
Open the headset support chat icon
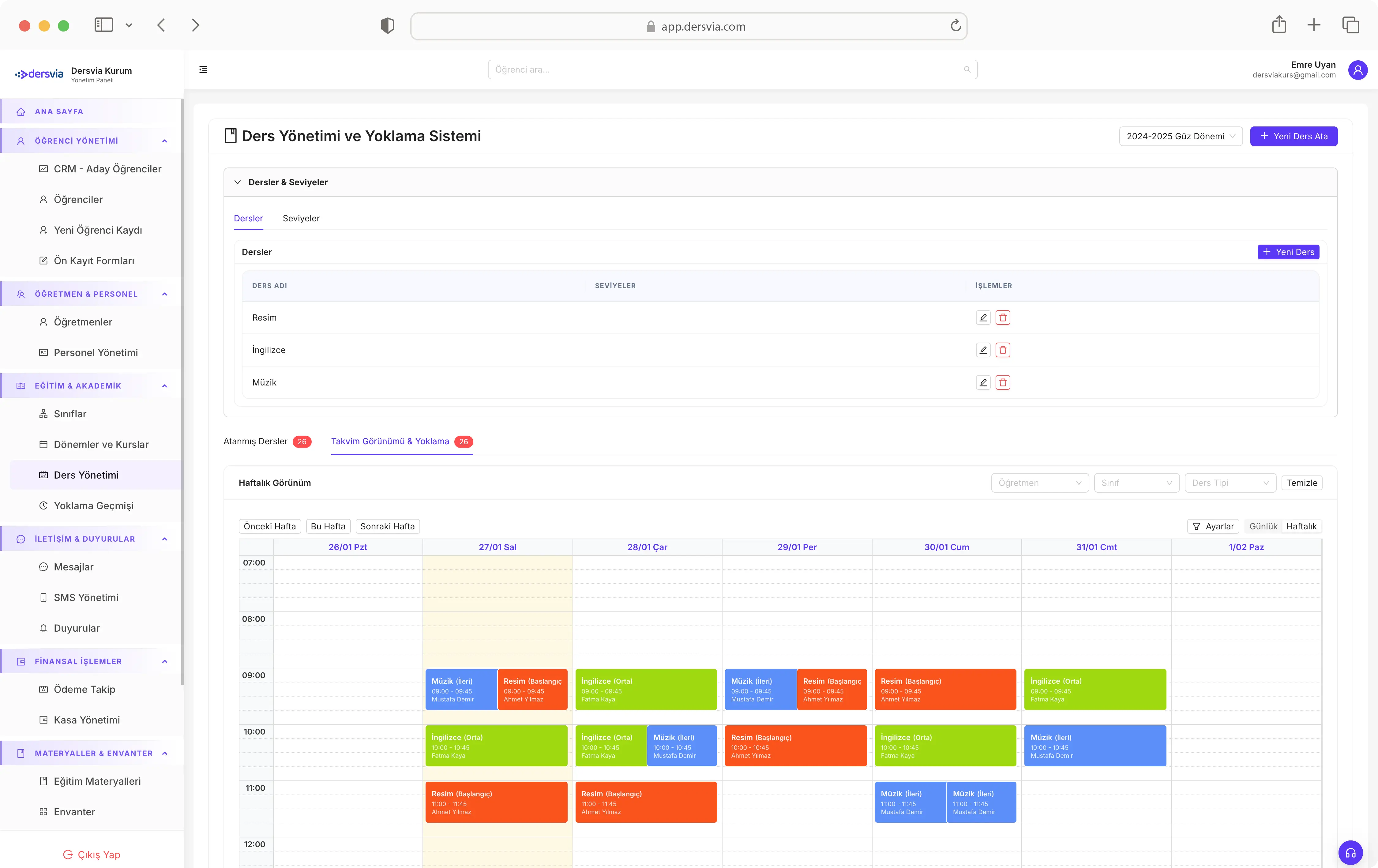tap(1350, 853)
